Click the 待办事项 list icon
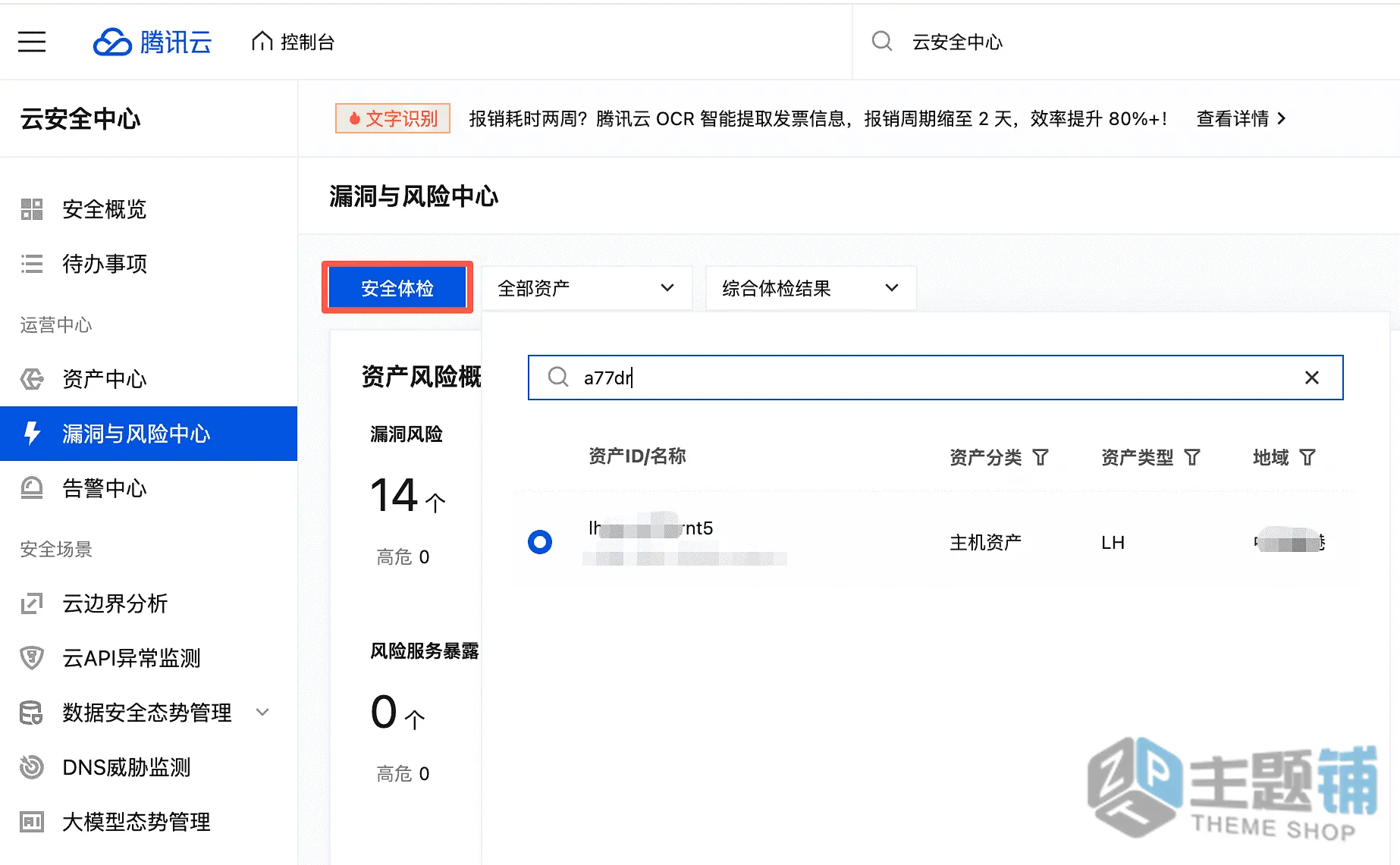The image size is (1400, 865). [32, 264]
